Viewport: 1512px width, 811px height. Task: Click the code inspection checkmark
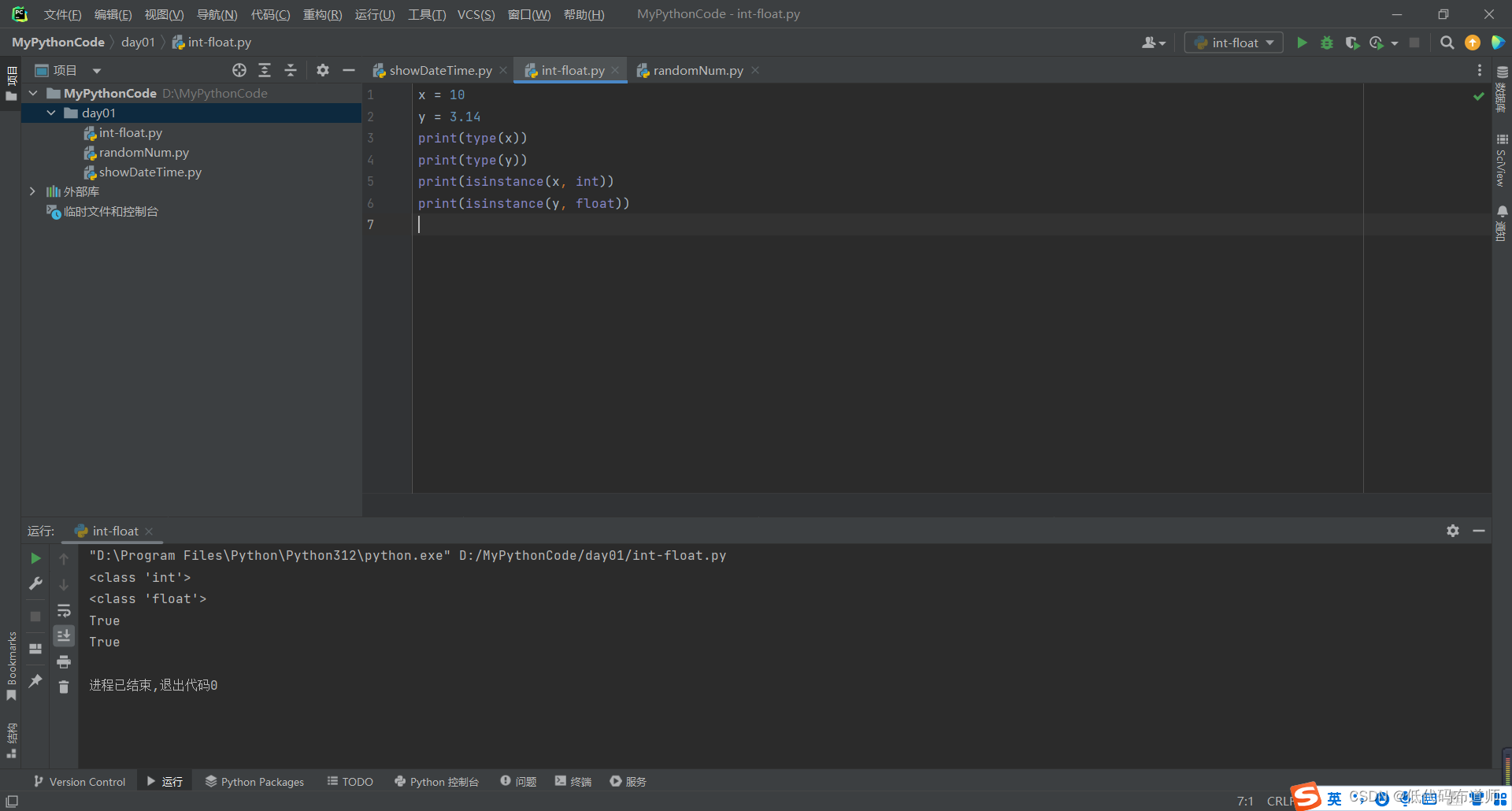tap(1478, 96)
